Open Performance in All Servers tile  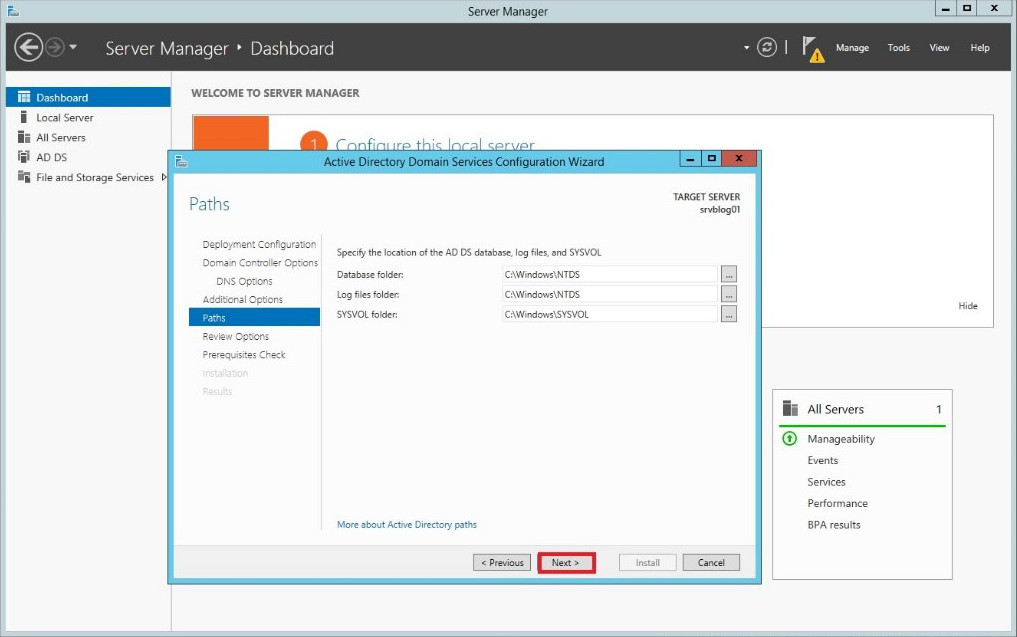point(837,503)
